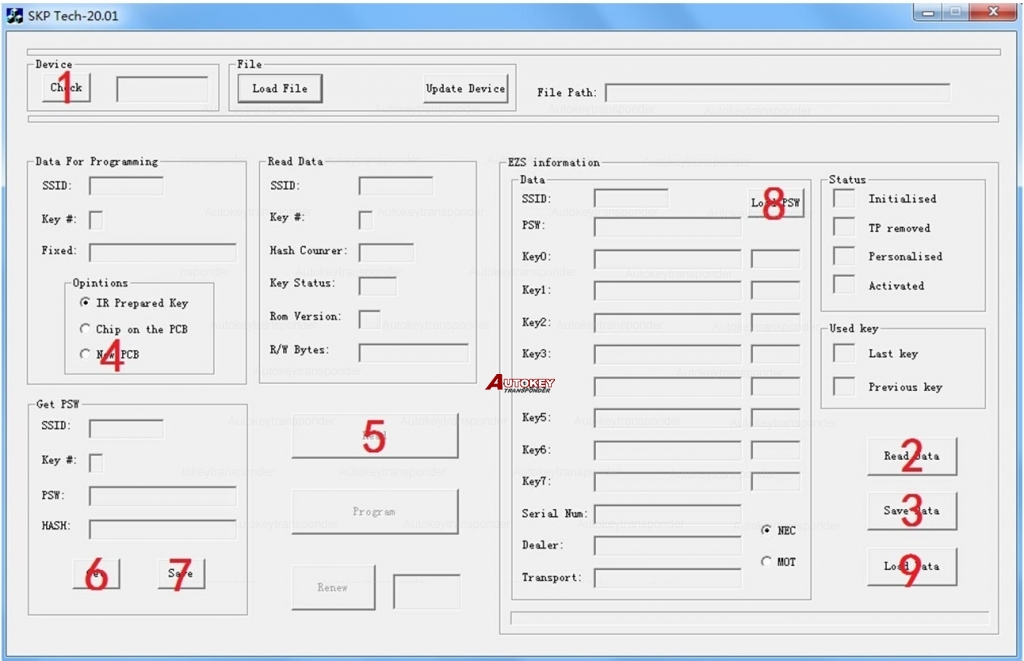Check the Personalised status box
This screenshot has width=1024, height=661.
click(845, 256)
